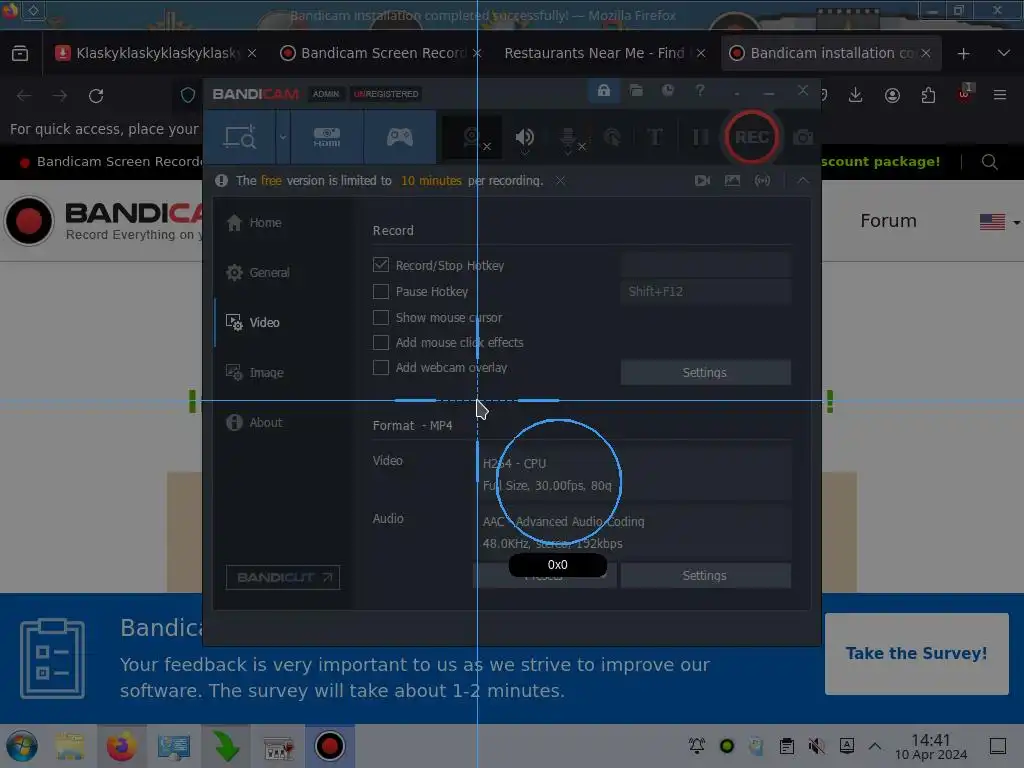Show hidden system tray icons
The width and height of the screenshot is (1024, 768).
coord(875,746)
